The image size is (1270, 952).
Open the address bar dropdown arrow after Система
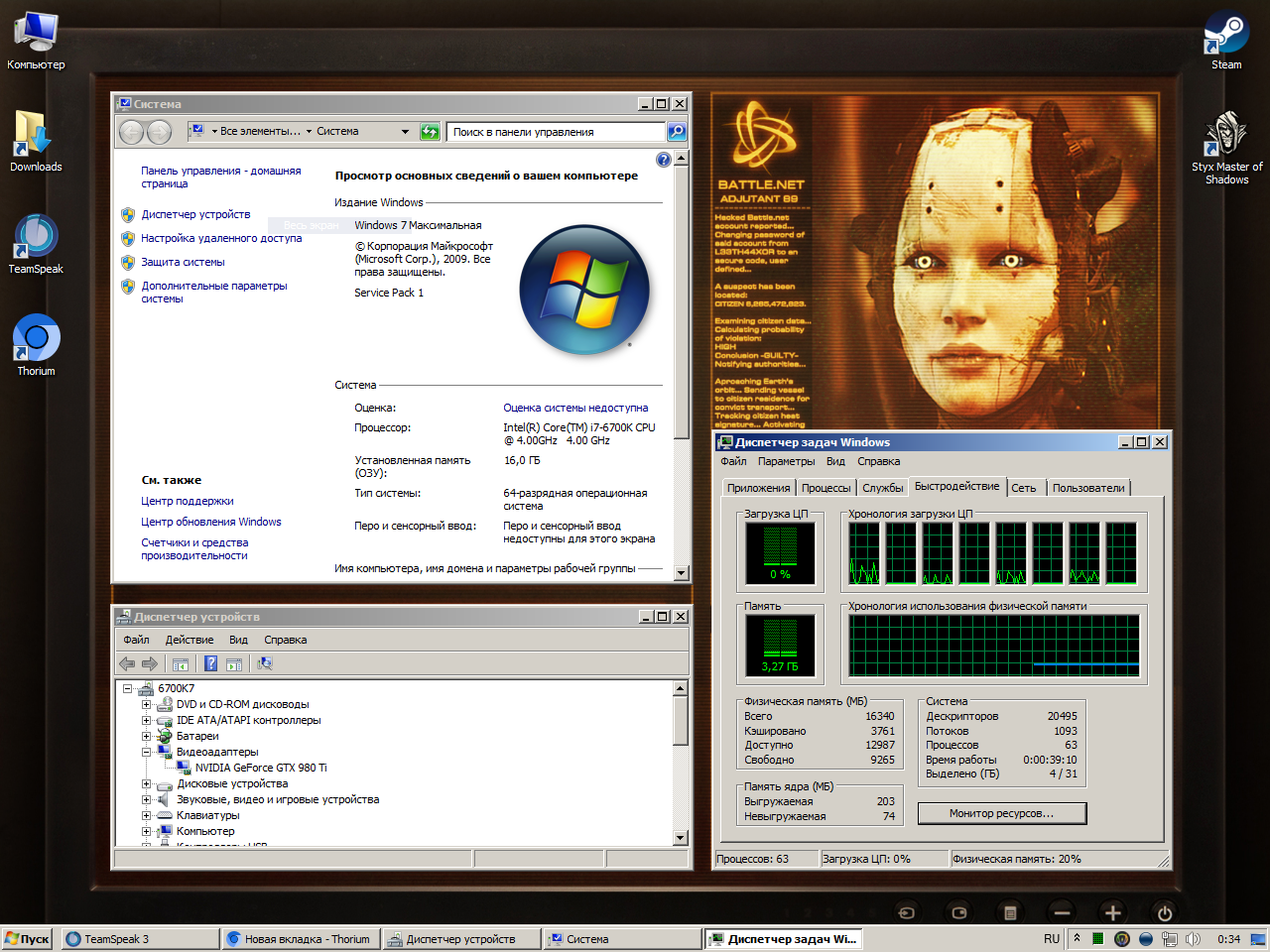[x=405, y=131]
